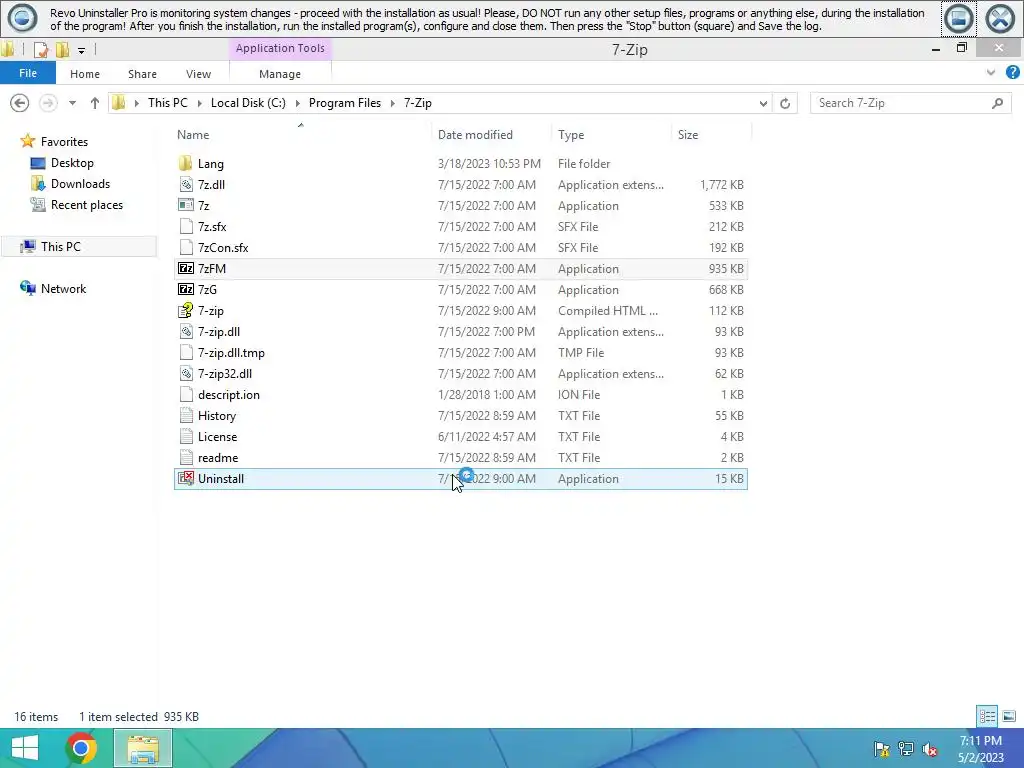Select the 7-zip32.dll file icon
The width and height of the screenshot is (1024, 768).
pos(186,374)
